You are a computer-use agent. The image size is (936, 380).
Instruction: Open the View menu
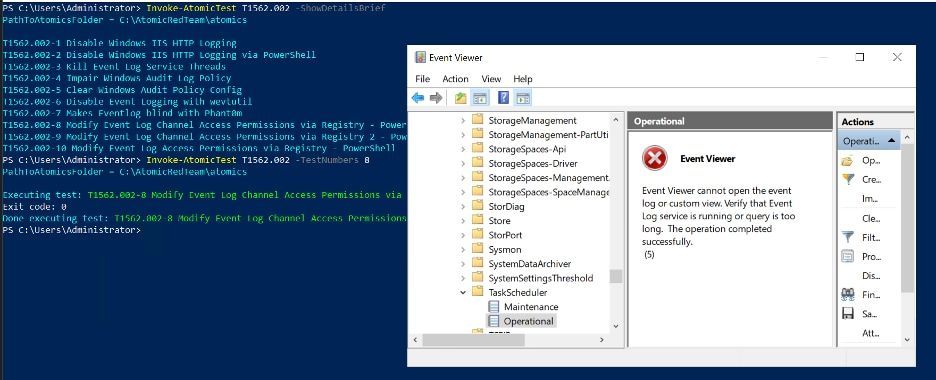(491, 79)
